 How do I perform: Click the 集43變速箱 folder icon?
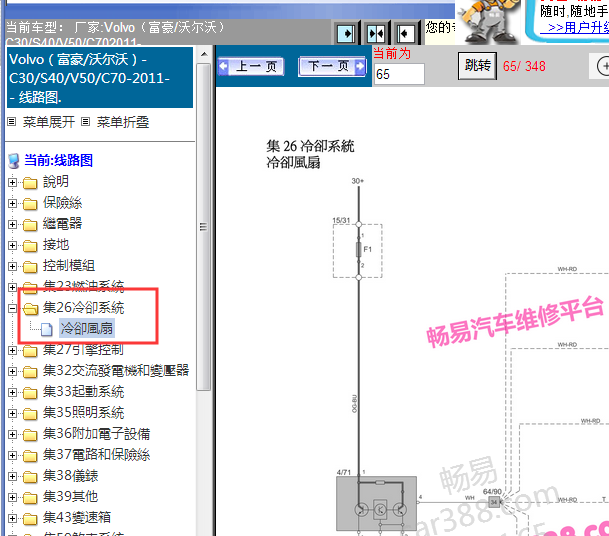point(30,519)
